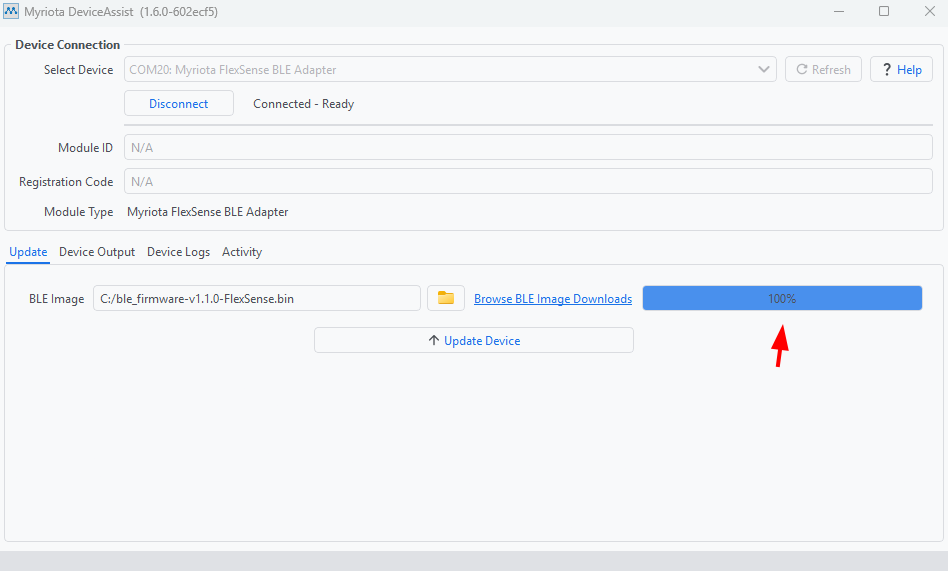Click the 100% progress bar

(782, 298)
